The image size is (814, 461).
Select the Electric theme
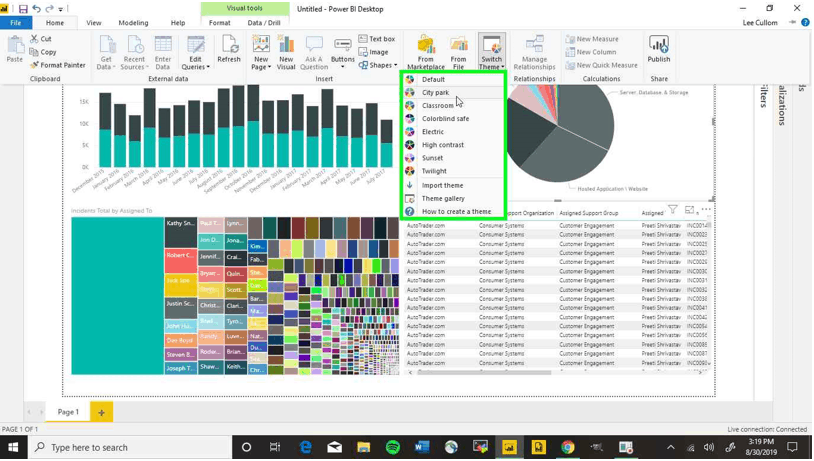pos(453,132)
